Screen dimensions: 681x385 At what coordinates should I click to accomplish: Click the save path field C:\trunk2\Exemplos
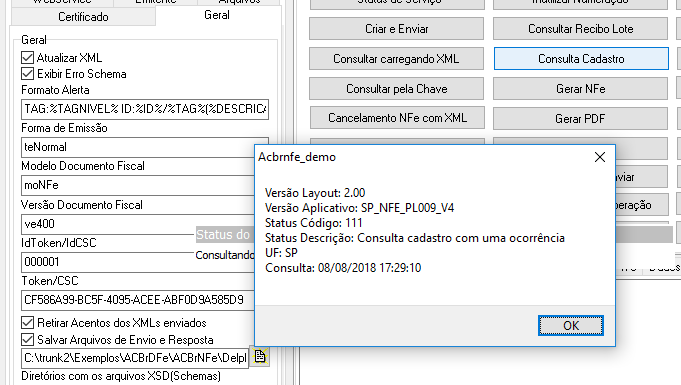[x=135, y=358]
